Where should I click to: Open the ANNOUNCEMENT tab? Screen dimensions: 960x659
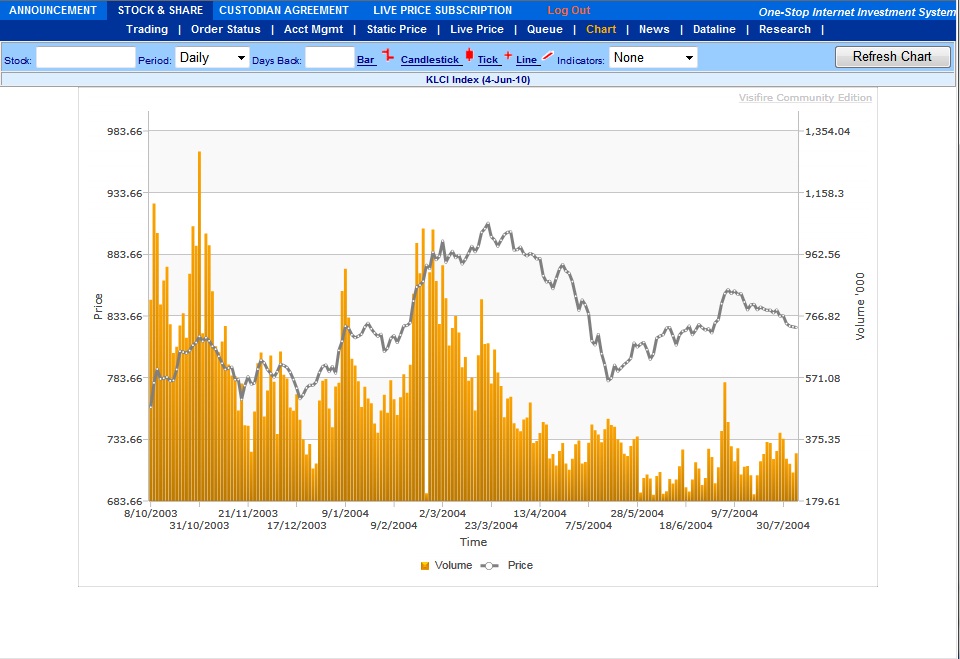(53, 10)
